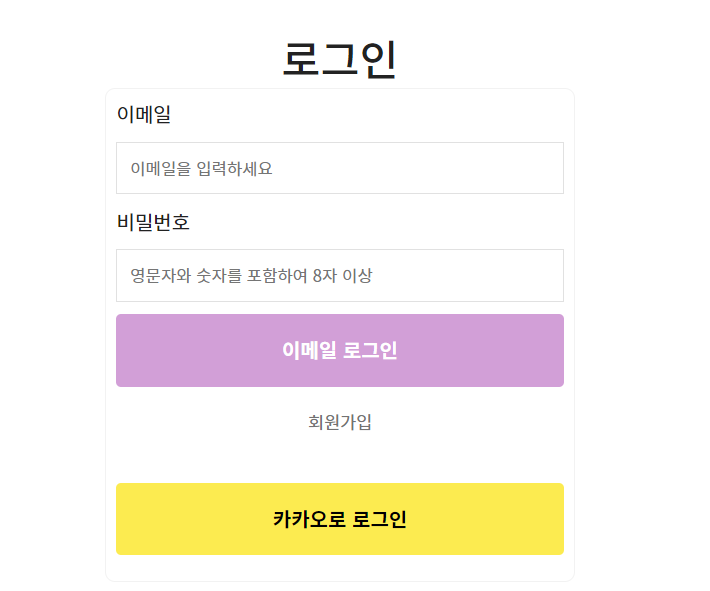Submit the form with 이메일 로그인

[x=340, y=351]
